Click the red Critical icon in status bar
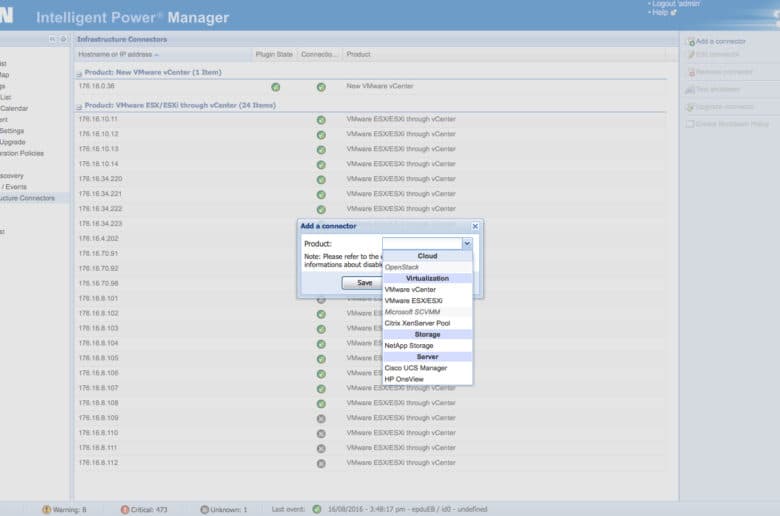The height and width of the screenshot is (516, 780). (x=125, y=510)
